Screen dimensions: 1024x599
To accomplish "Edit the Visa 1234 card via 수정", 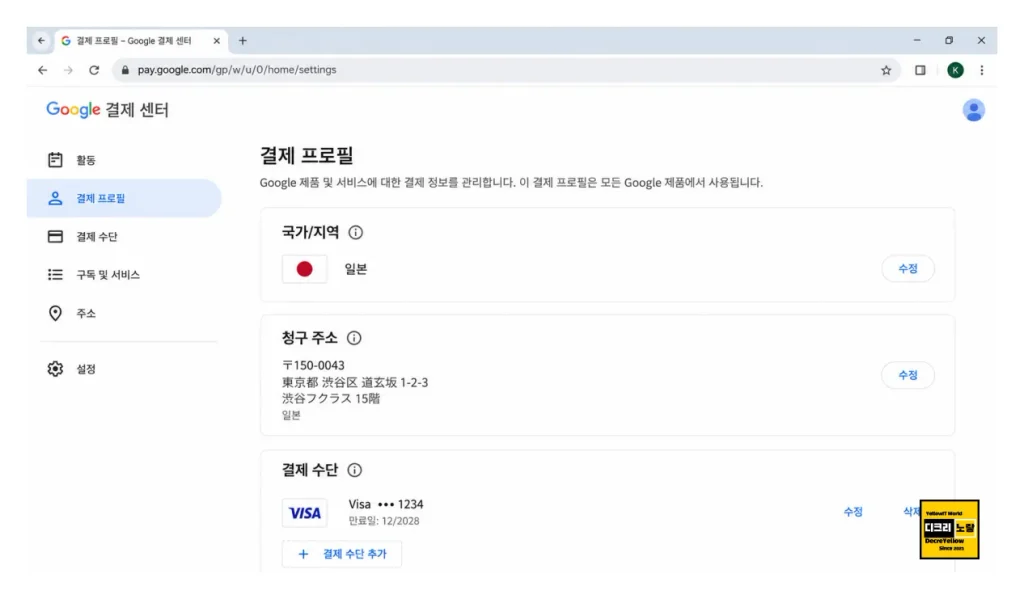I will point(853,511).
